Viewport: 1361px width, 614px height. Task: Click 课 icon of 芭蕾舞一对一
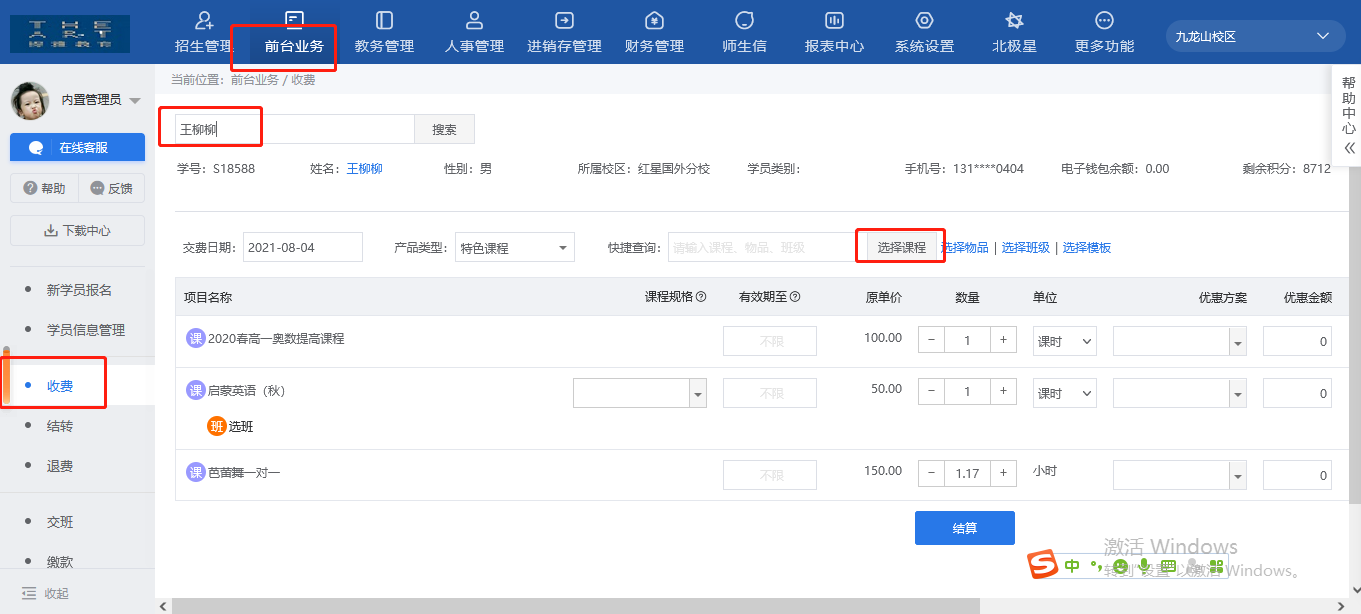pos(196,472)
